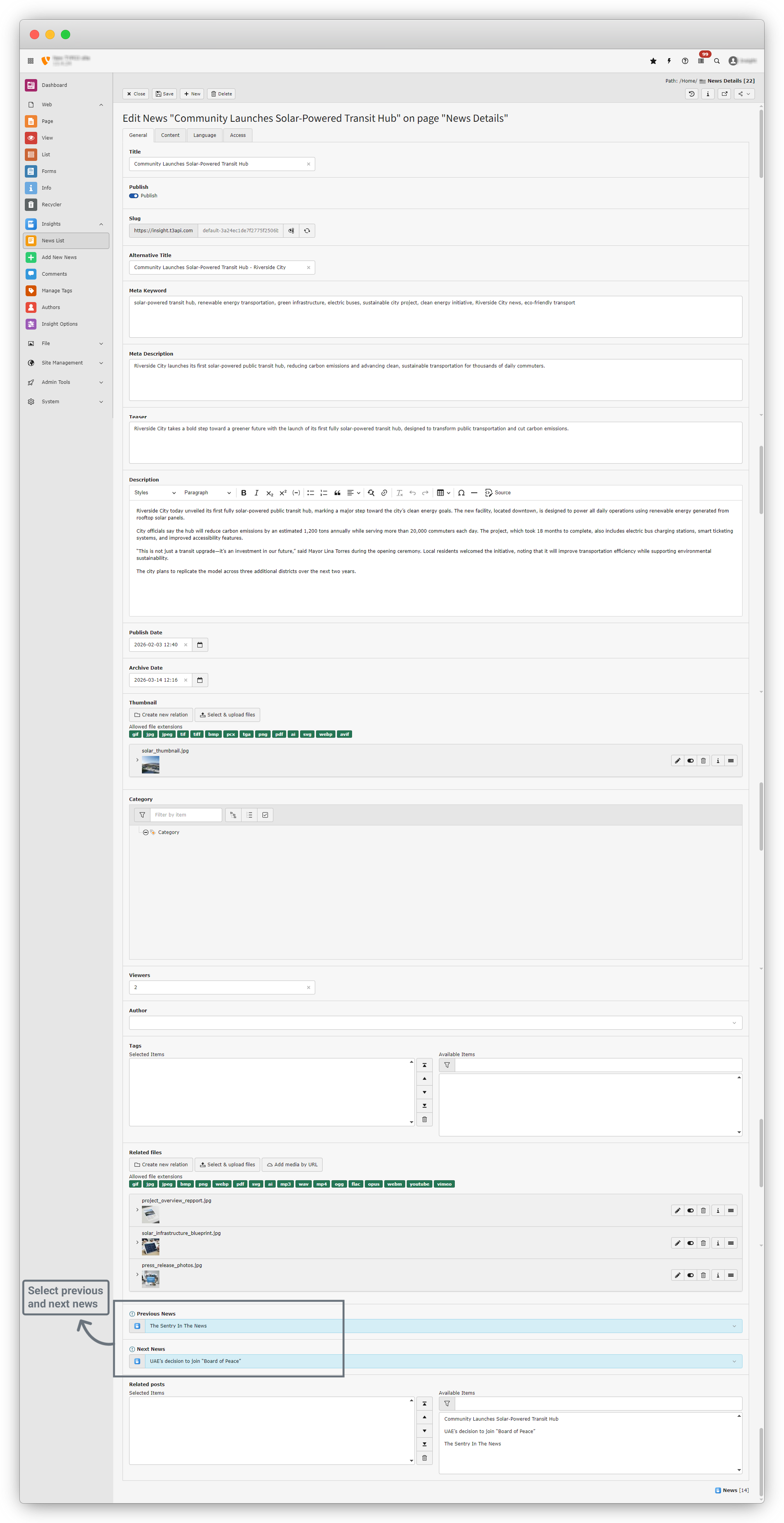The image size is (784, 1523).
Task: Click Add media by URL button
Action: [292, 1165]
